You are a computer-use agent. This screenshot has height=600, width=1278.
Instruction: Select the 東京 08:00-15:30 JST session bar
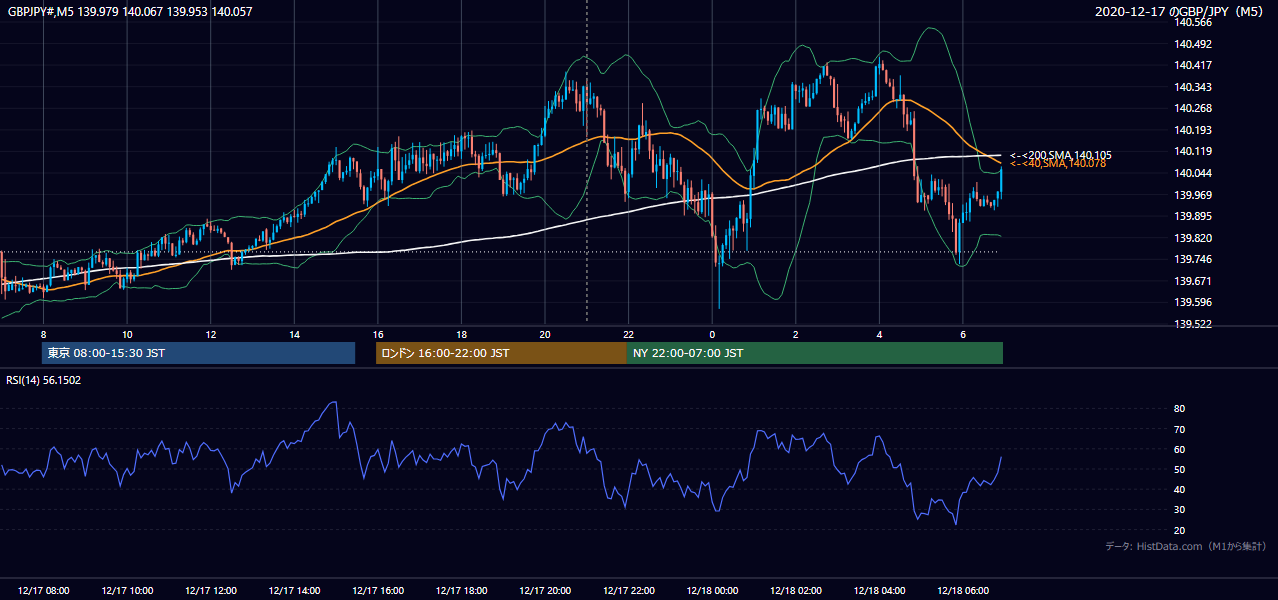(198, 353)
